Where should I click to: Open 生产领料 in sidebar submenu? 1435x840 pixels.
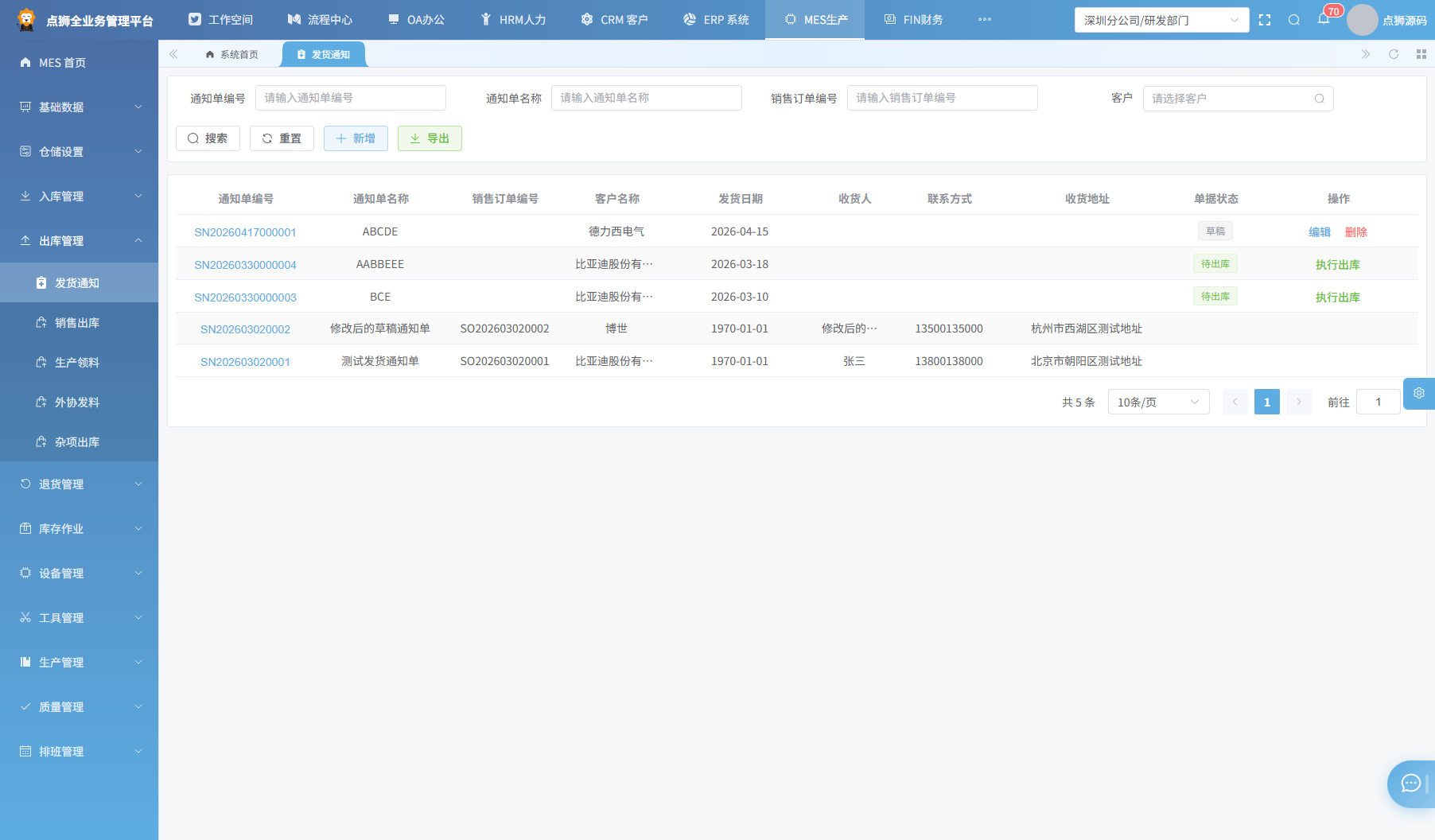click(80, 362)
